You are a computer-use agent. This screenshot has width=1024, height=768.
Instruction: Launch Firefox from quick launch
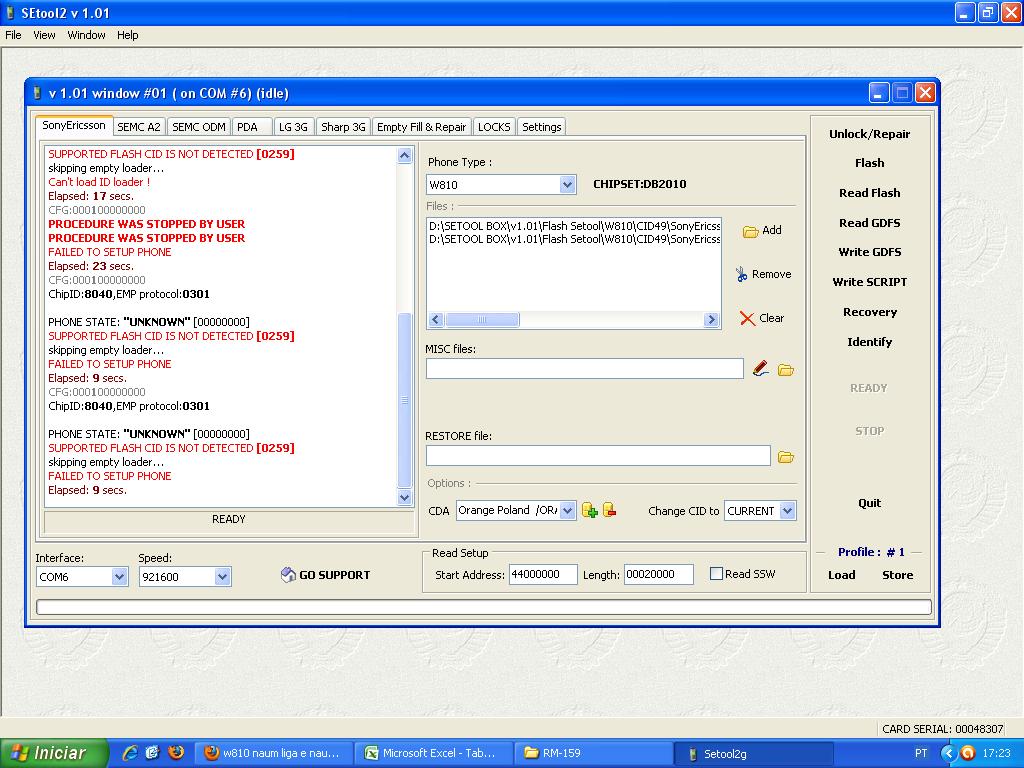coord(176,753)
